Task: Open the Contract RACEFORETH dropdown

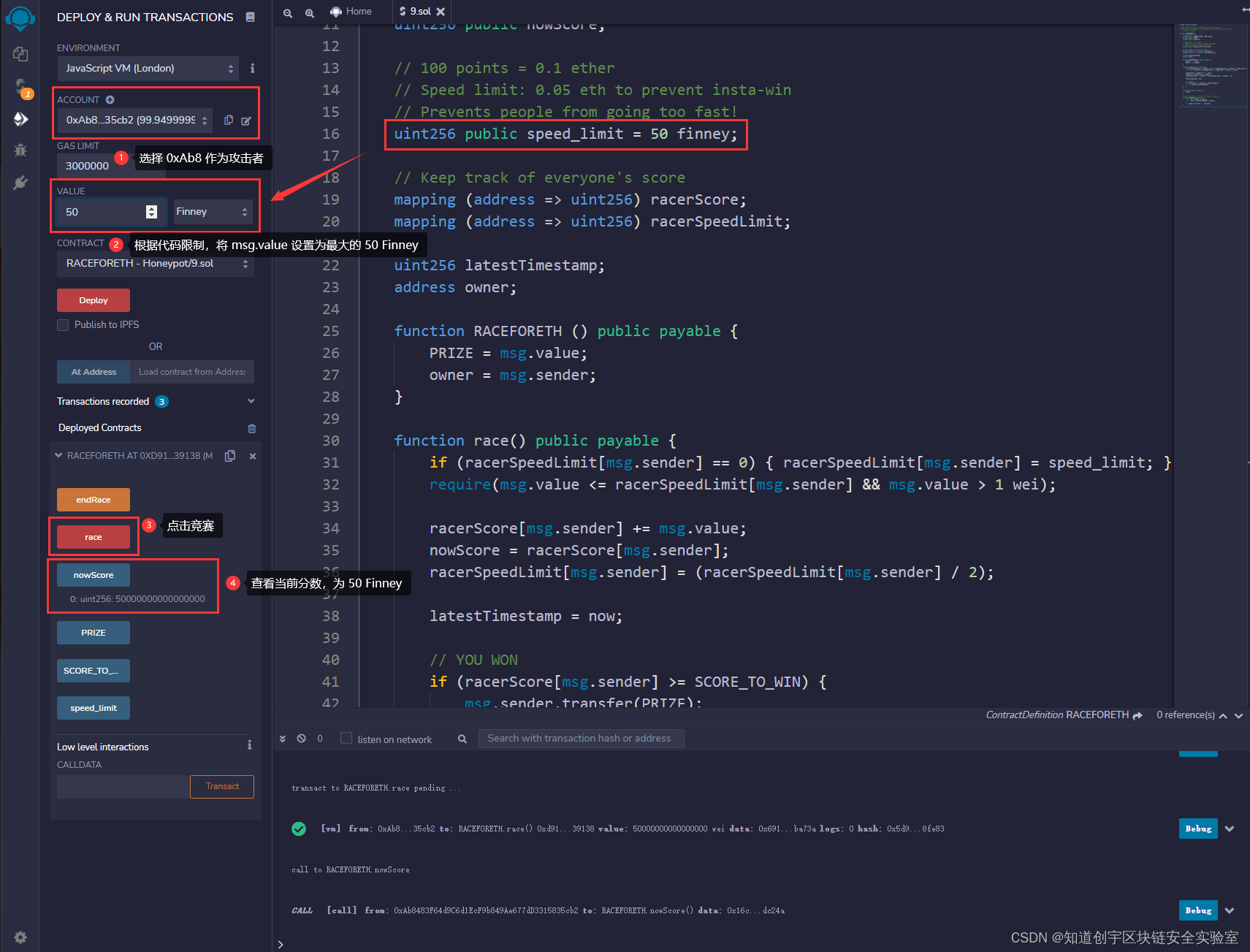Action: click(x=155, y=264)
